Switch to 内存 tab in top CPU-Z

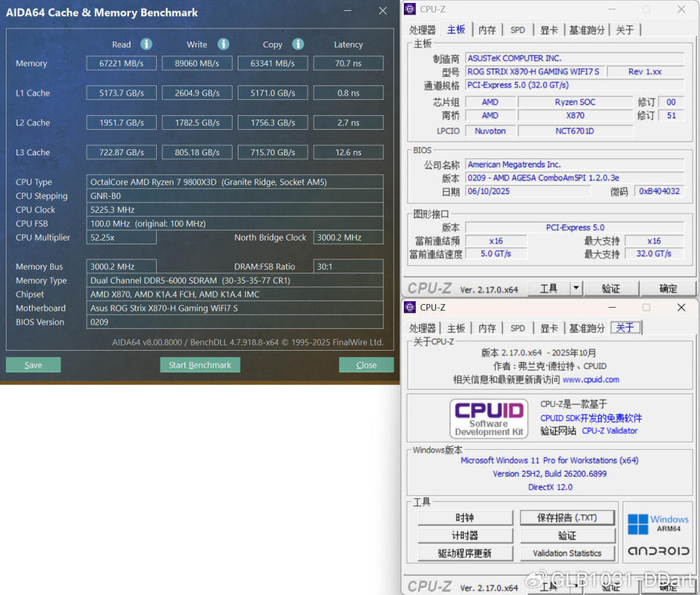487,30
